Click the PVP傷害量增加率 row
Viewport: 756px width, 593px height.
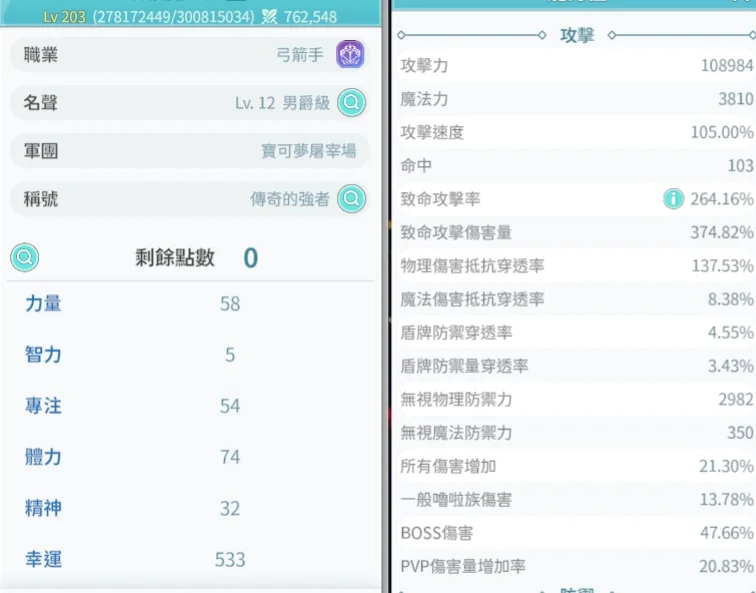[576, 566]
